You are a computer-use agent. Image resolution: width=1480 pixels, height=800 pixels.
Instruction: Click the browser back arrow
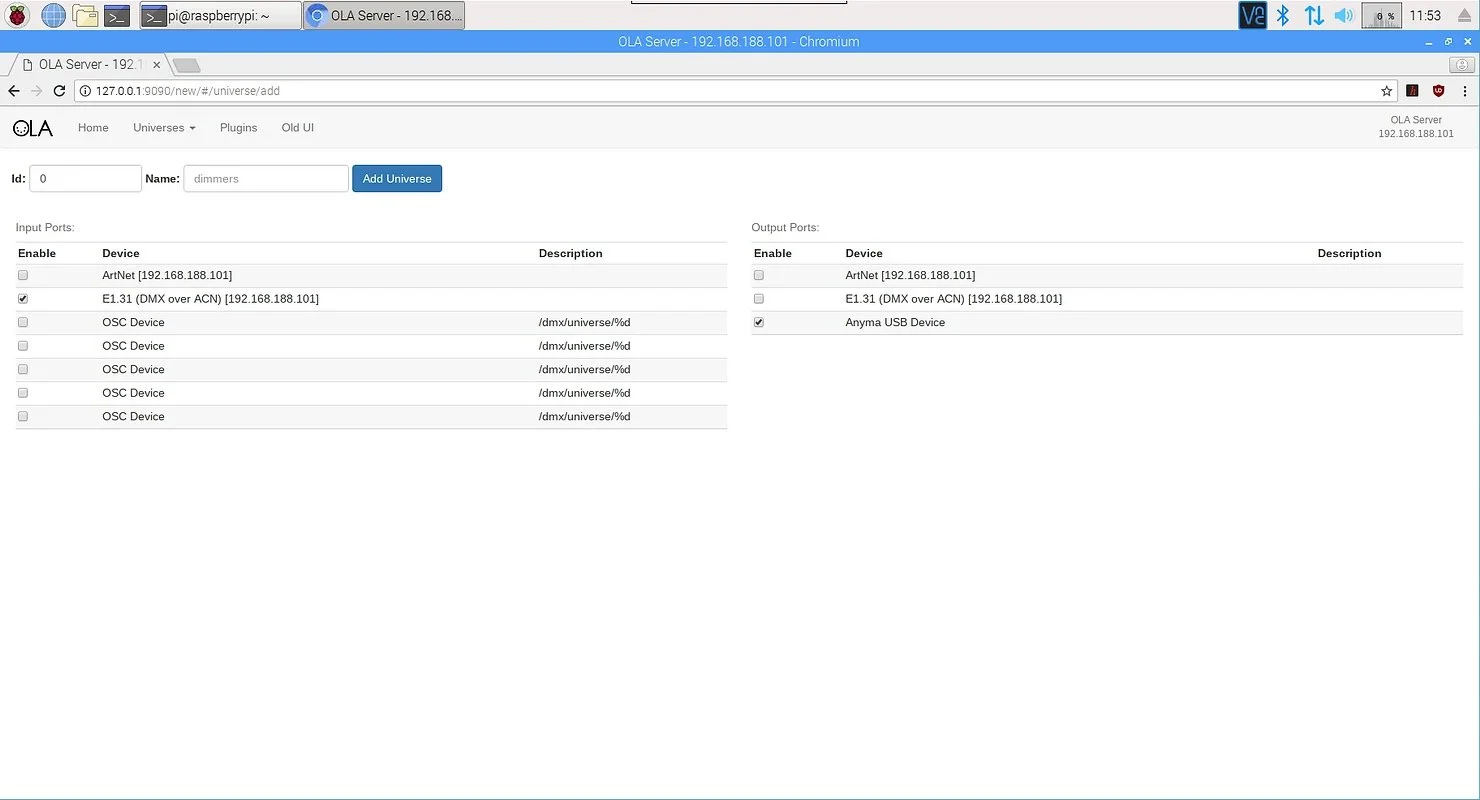click(x=14, y=90)
